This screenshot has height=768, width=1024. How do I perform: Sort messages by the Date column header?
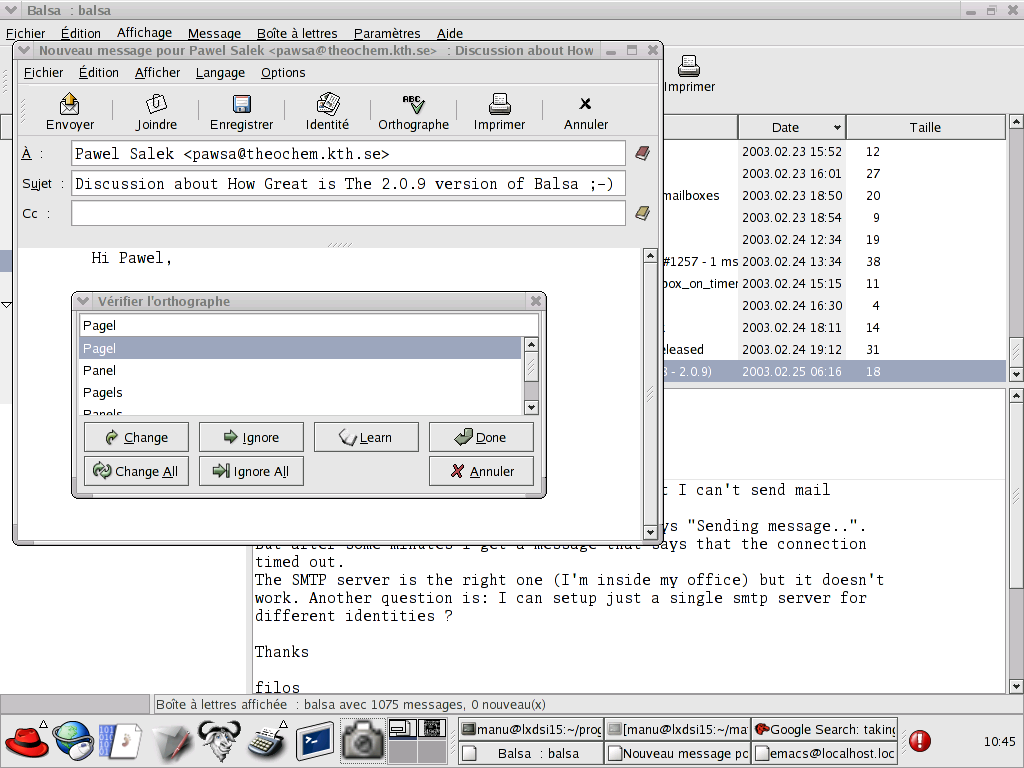coord(786,127)
